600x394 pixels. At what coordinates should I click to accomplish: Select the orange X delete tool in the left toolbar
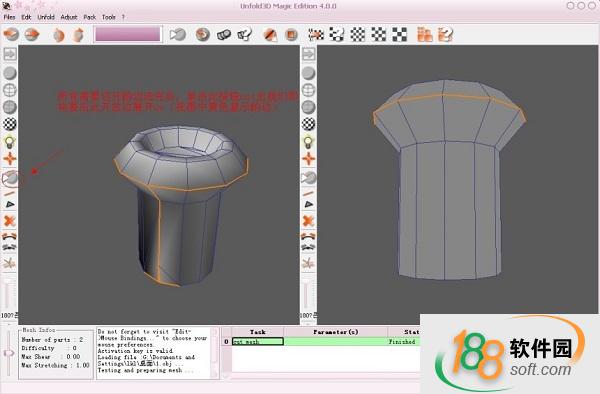point(10,221)
